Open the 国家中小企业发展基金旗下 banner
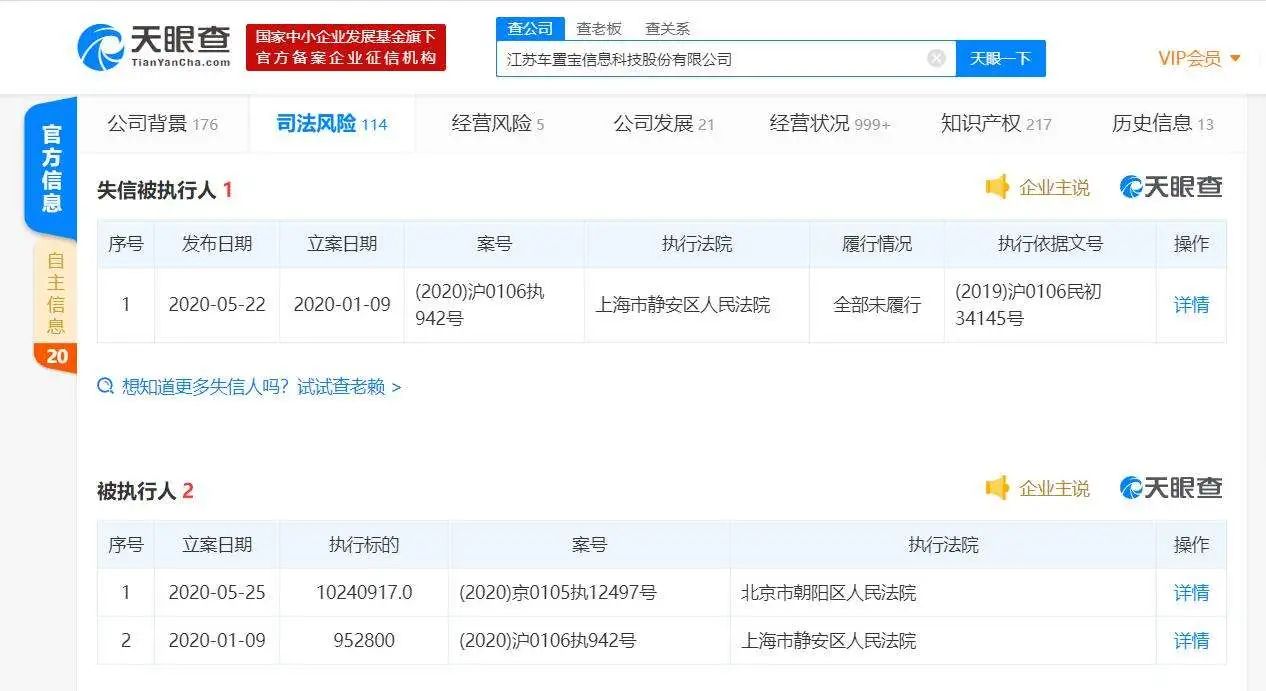The image size is (1266, 691). click(346, 47)
